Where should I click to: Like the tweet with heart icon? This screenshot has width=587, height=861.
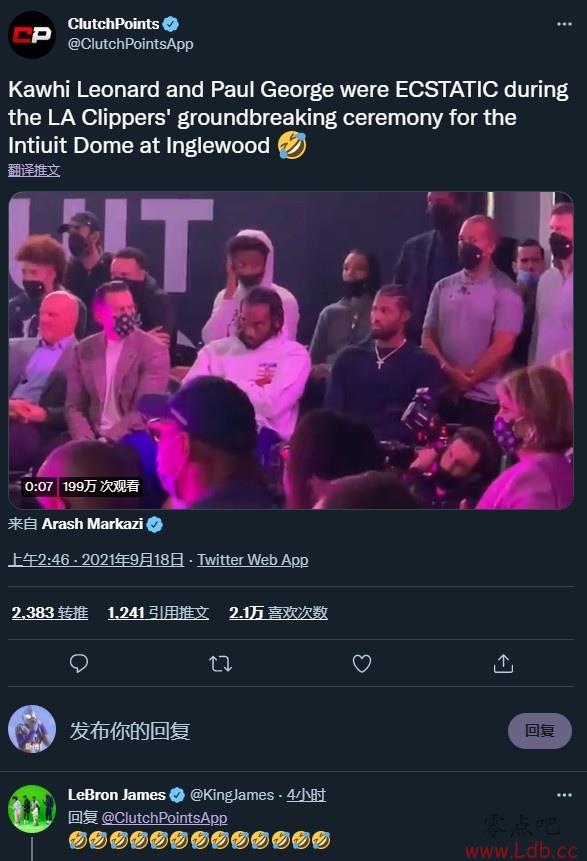(x=362, y=663)
